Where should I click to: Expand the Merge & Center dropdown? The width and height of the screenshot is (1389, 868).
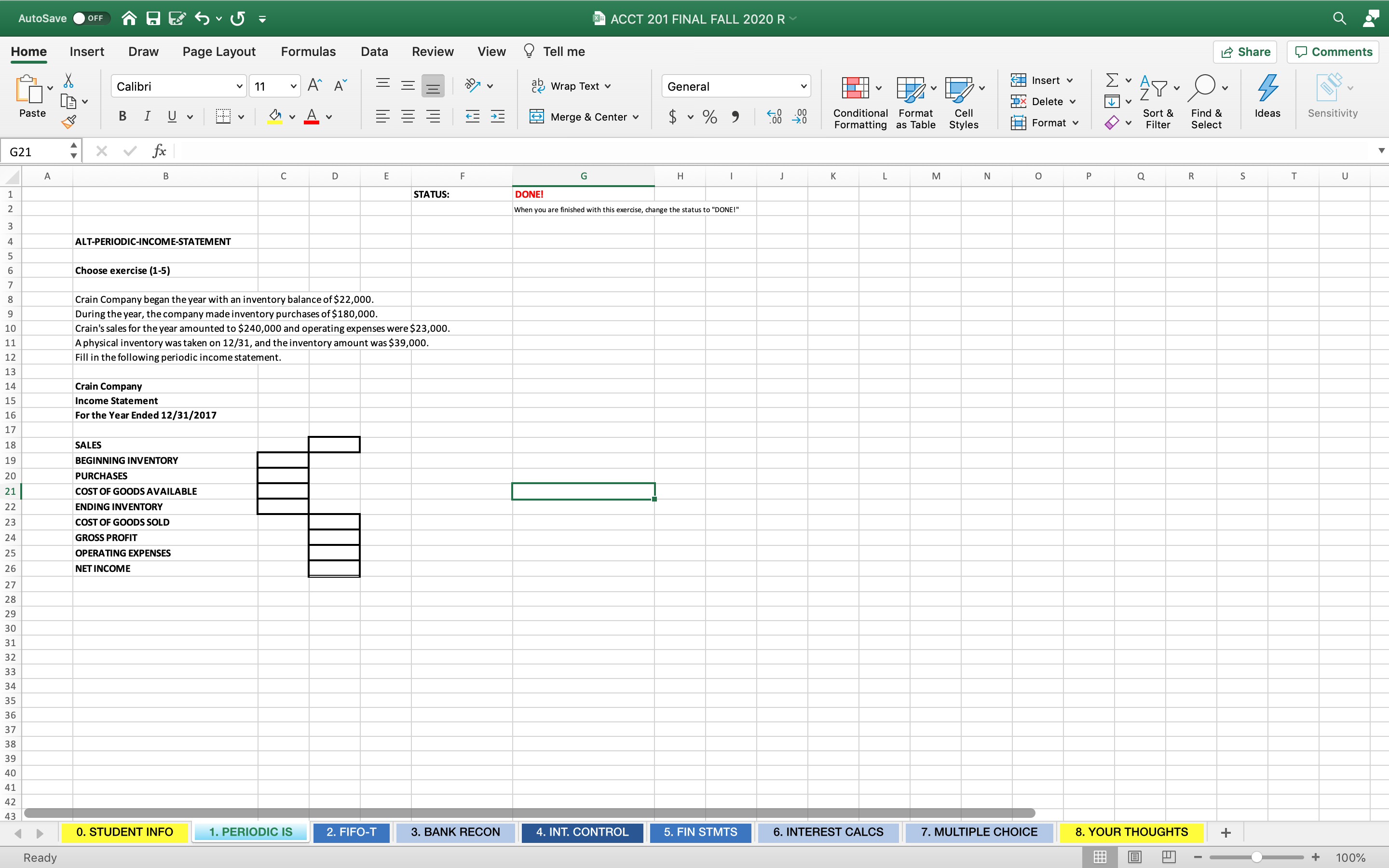[637, 117]
